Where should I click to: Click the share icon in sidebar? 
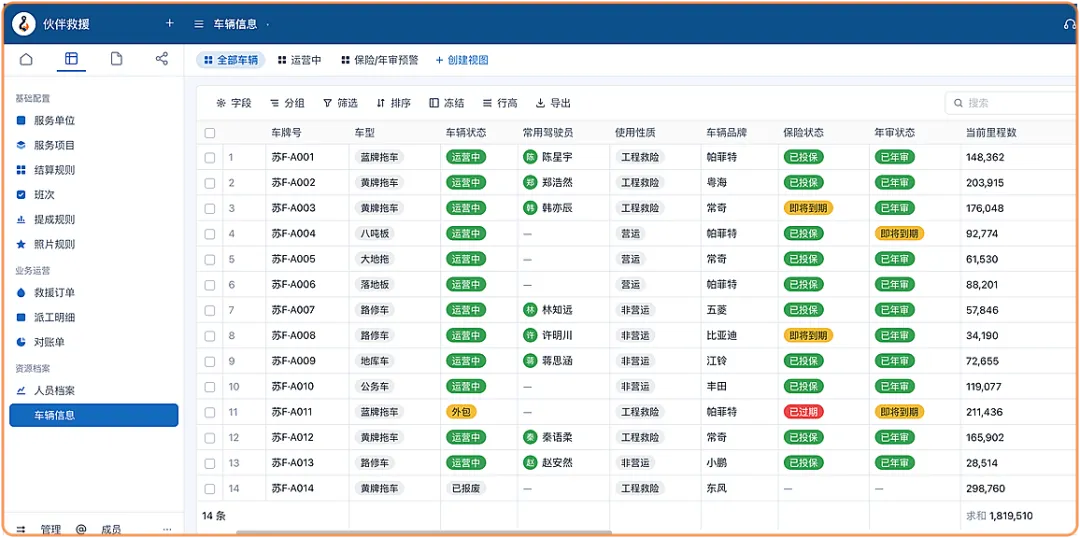coord(161,59)
